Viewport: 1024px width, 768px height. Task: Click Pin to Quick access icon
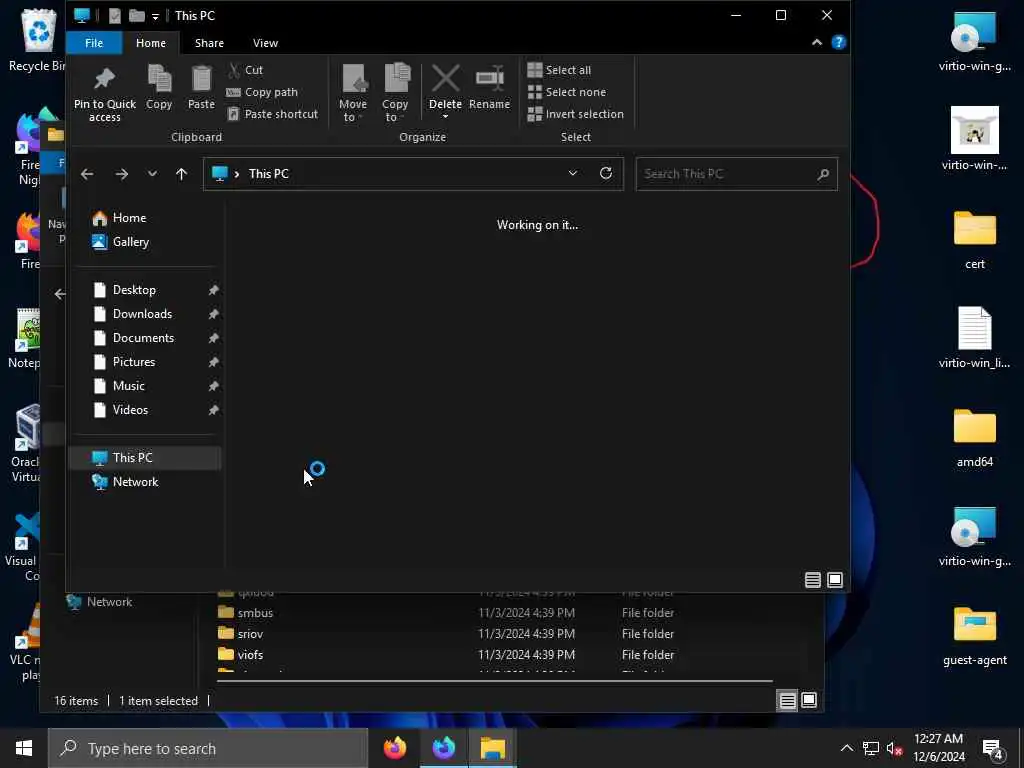104,78
